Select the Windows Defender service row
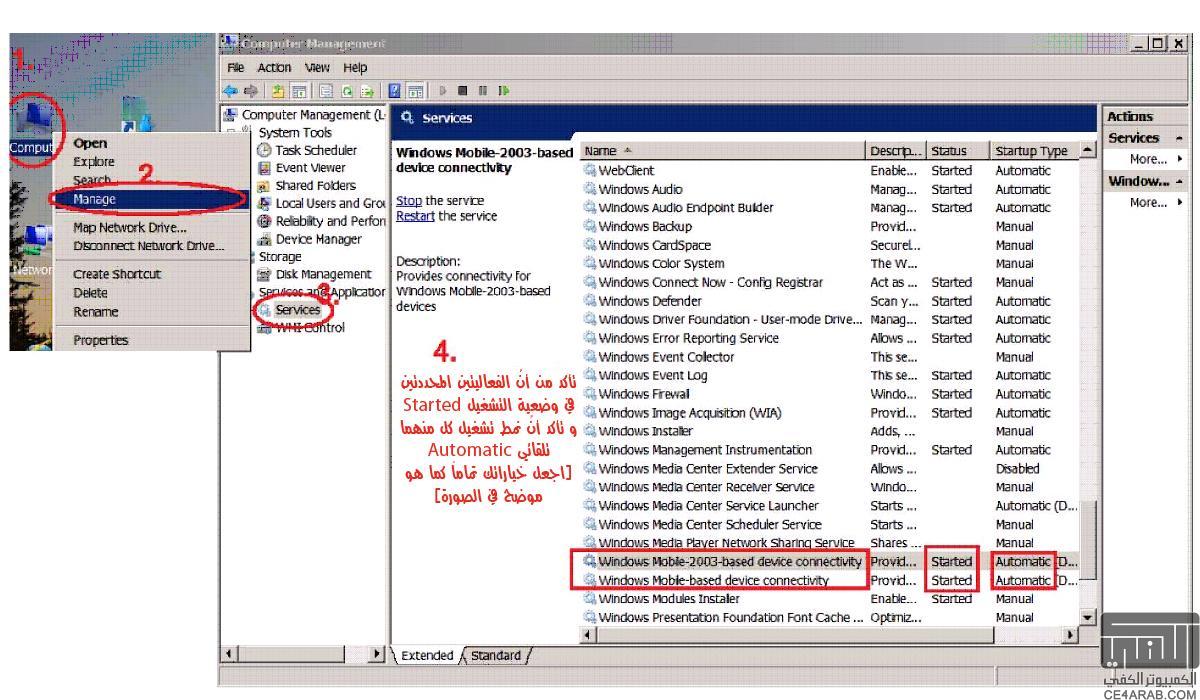 click(831, 301)
